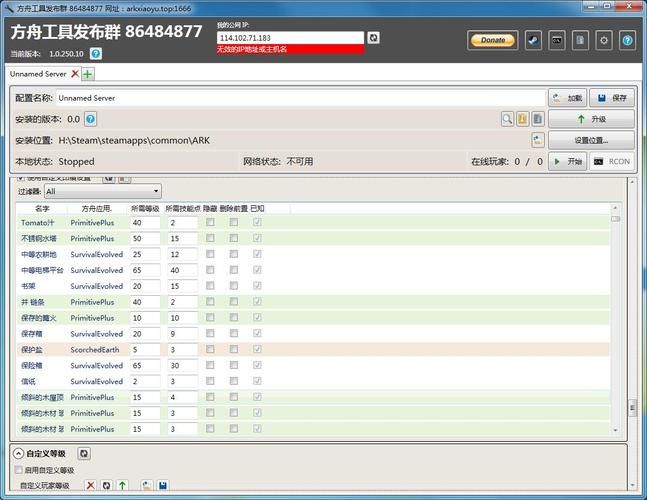
Task: Click the yellow Donate button
Action: tap(492, 40)
